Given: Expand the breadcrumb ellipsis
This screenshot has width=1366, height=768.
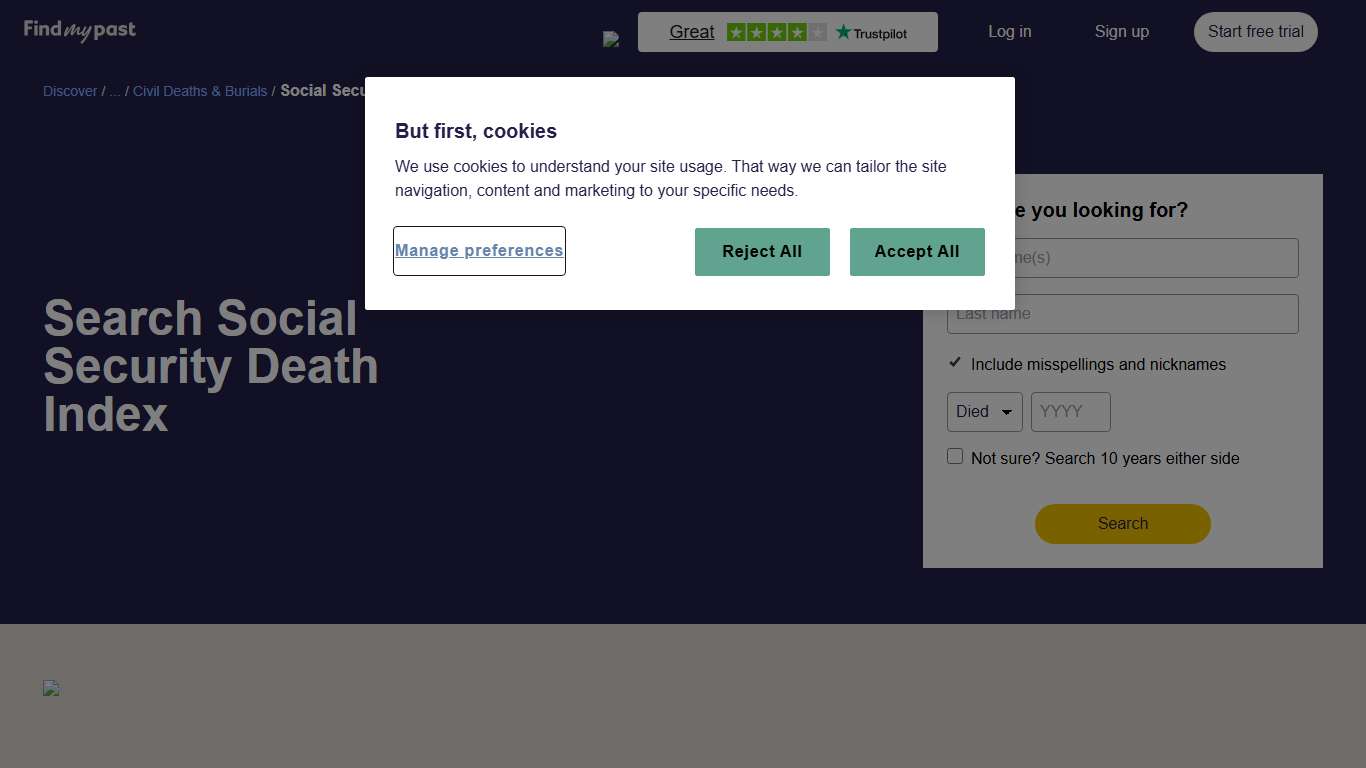Looking at the screenshot, I should tap(114, 91).
